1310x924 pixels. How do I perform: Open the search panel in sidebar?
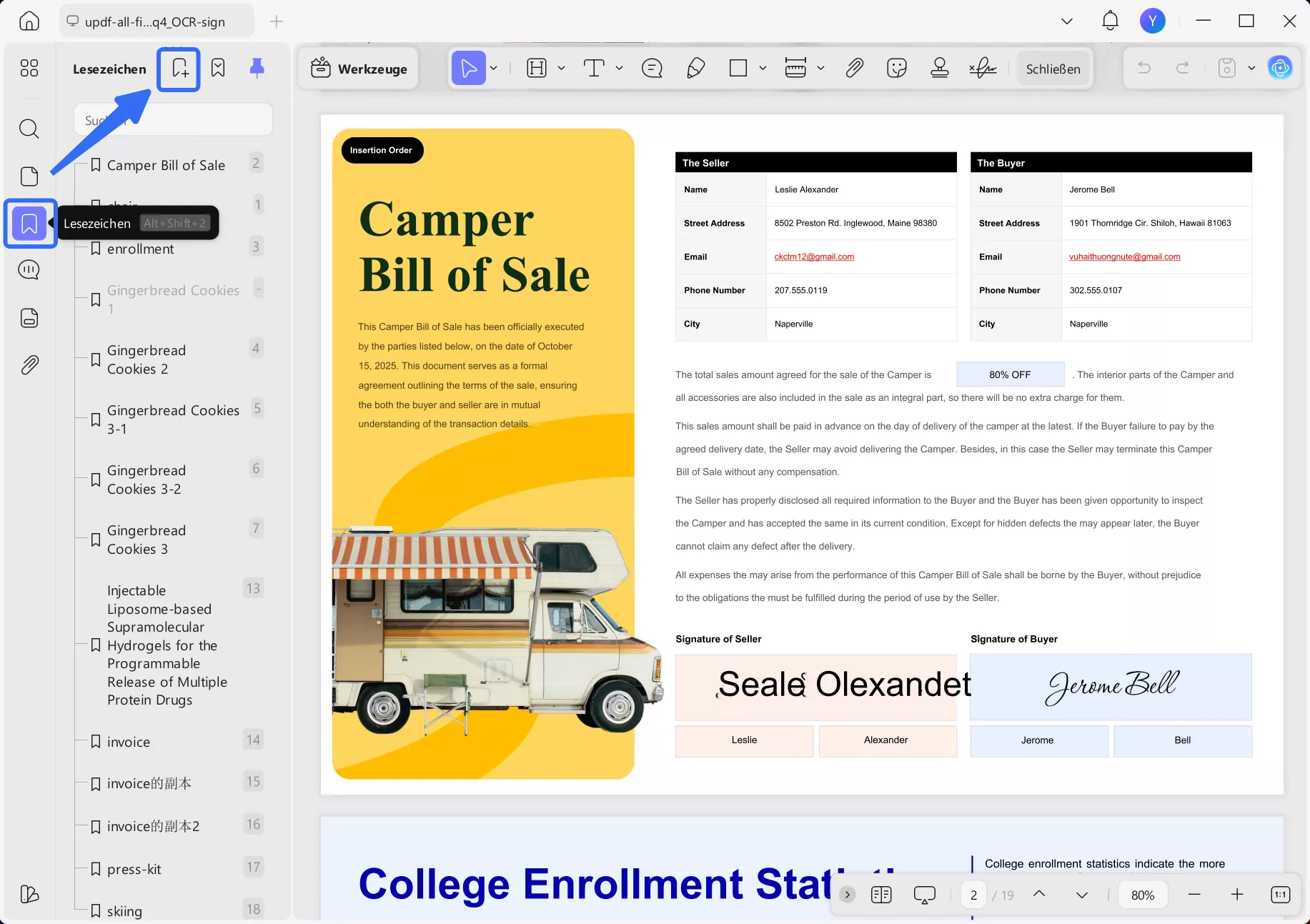29,129
